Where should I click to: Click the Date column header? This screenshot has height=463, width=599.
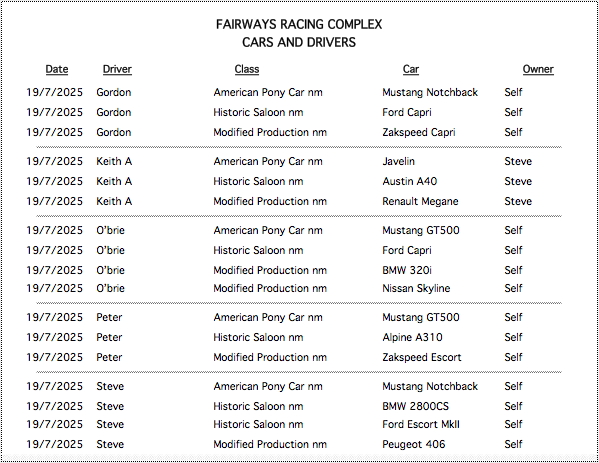click(57, 69)
